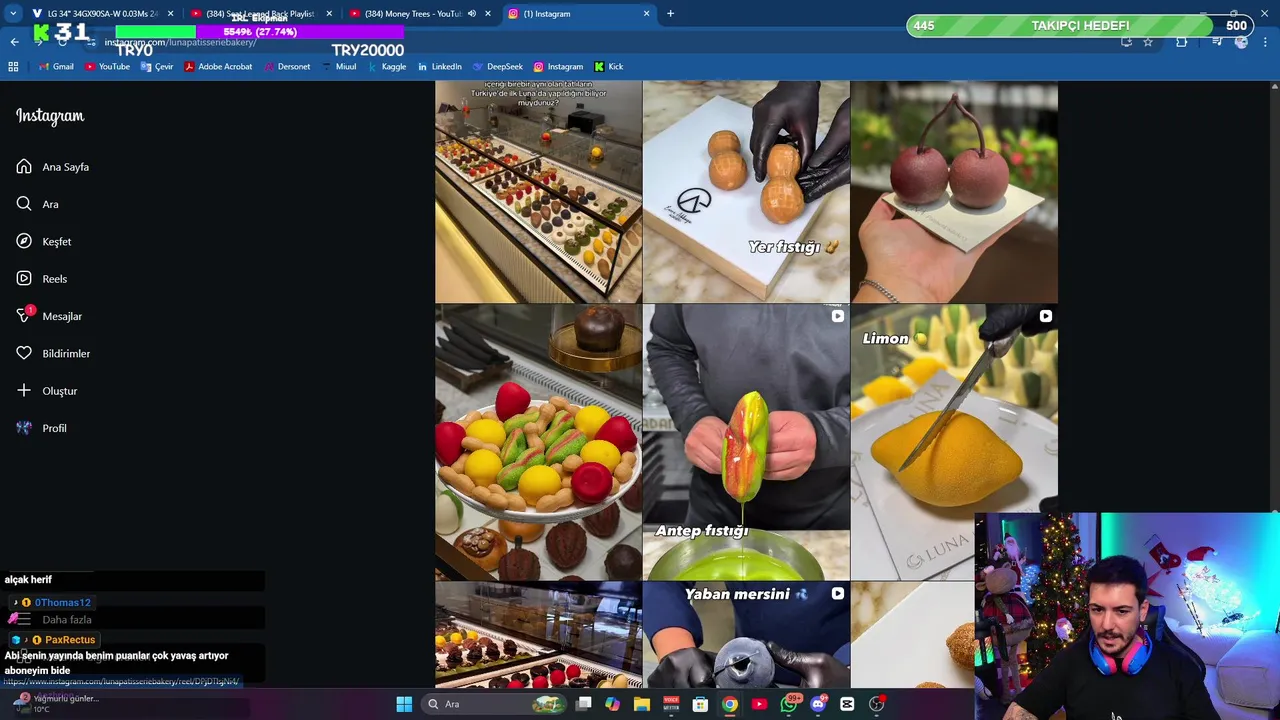
Task: Open Chrome from taskbar
Action: (x=730, y=704)
